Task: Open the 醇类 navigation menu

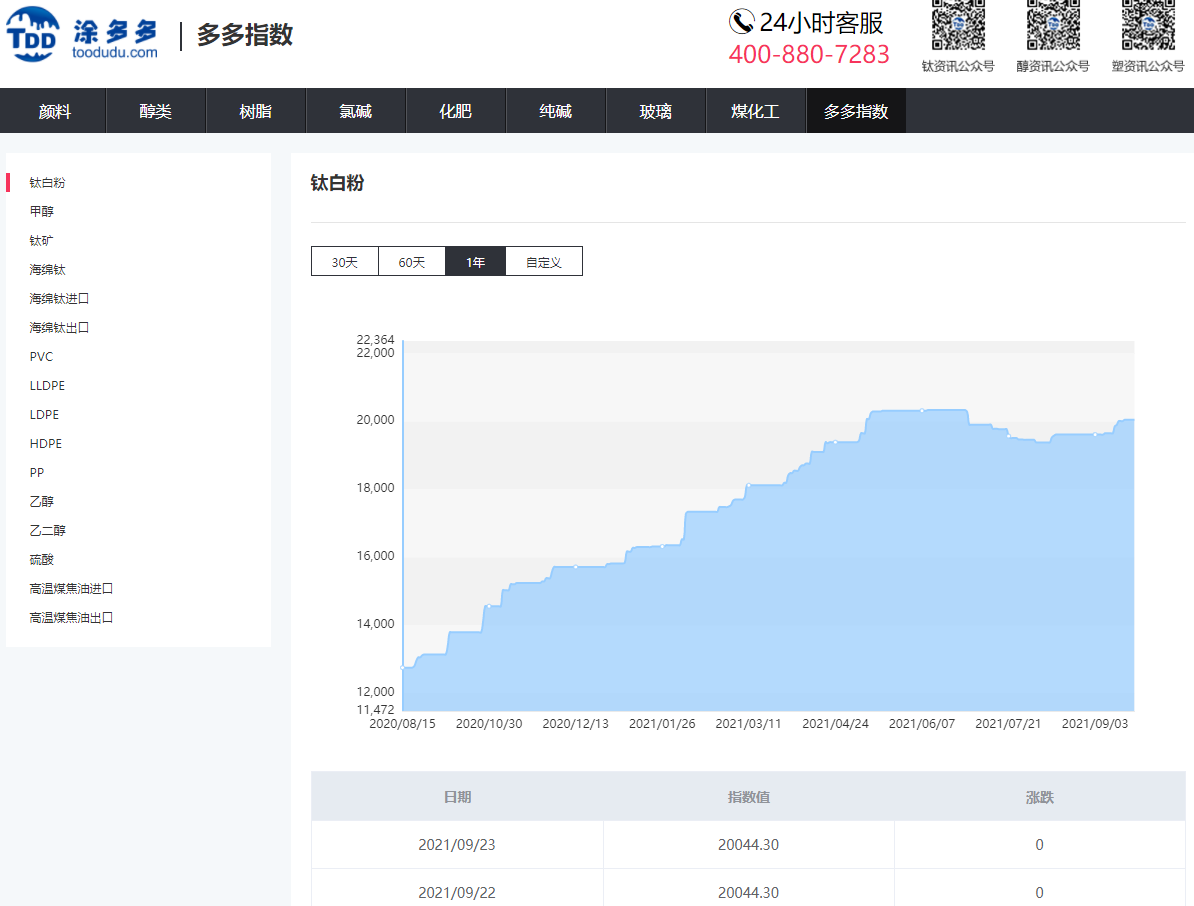Action: click(x=155, y=111)
